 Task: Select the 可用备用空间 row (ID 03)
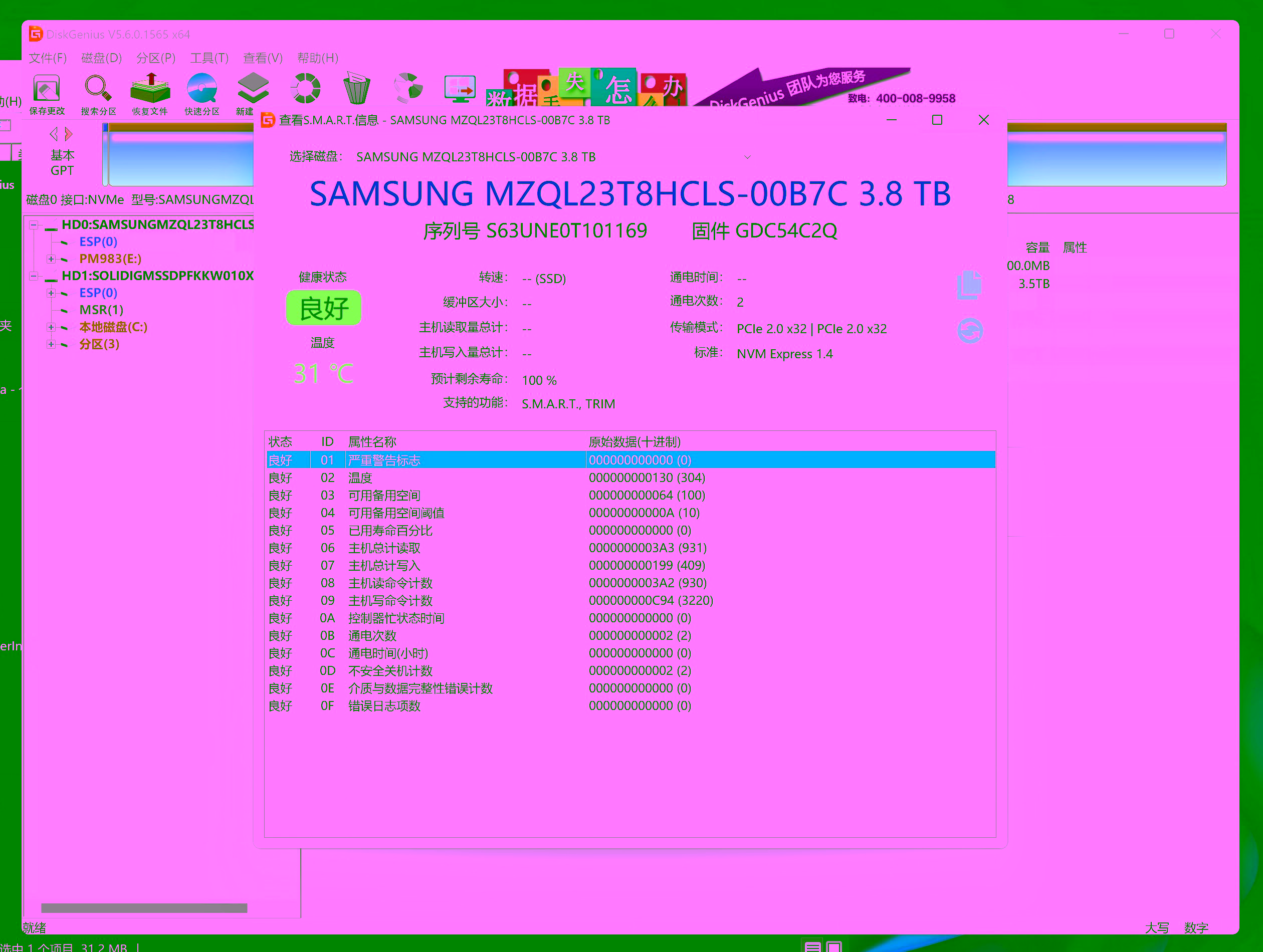tap(631, 496)
